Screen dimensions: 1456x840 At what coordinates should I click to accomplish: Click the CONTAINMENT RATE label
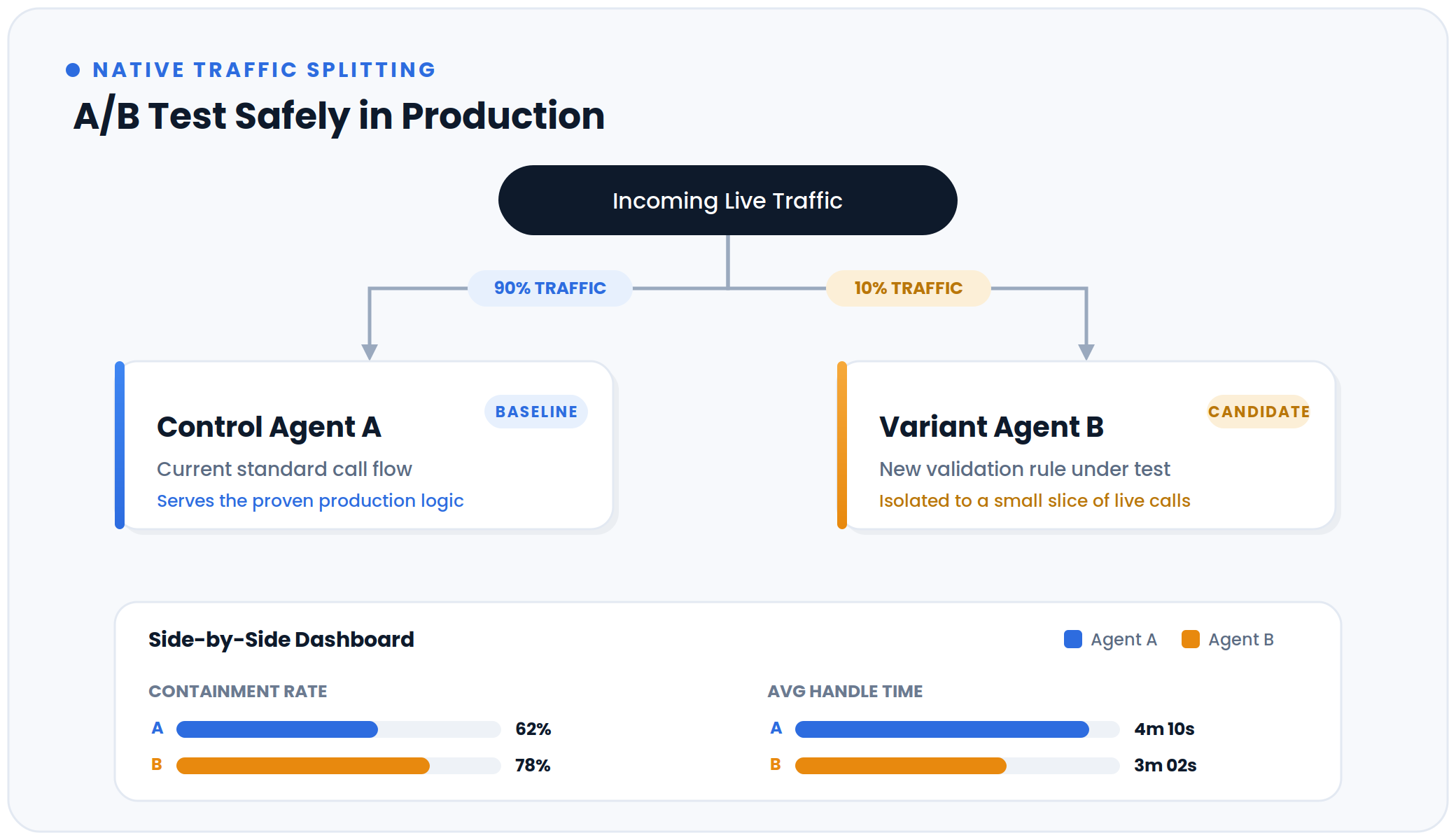point(238,692)
